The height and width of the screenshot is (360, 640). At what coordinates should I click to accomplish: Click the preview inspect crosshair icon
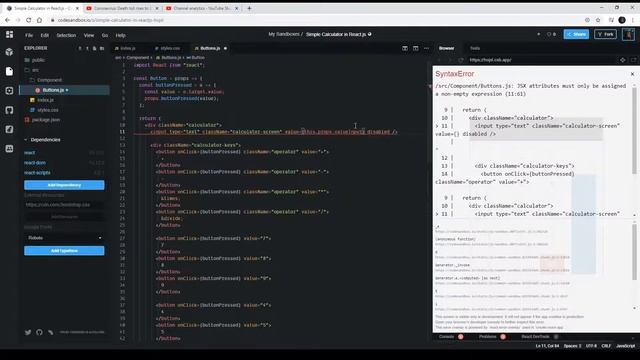[622, 60]
